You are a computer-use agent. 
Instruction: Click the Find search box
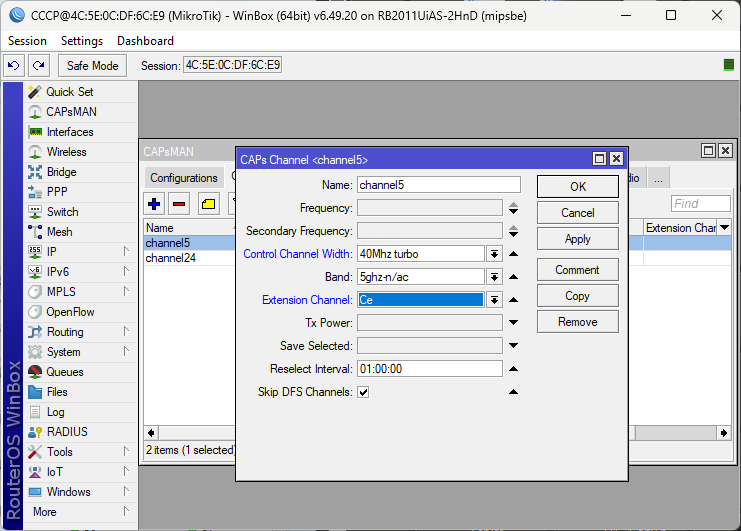(700, 204)
